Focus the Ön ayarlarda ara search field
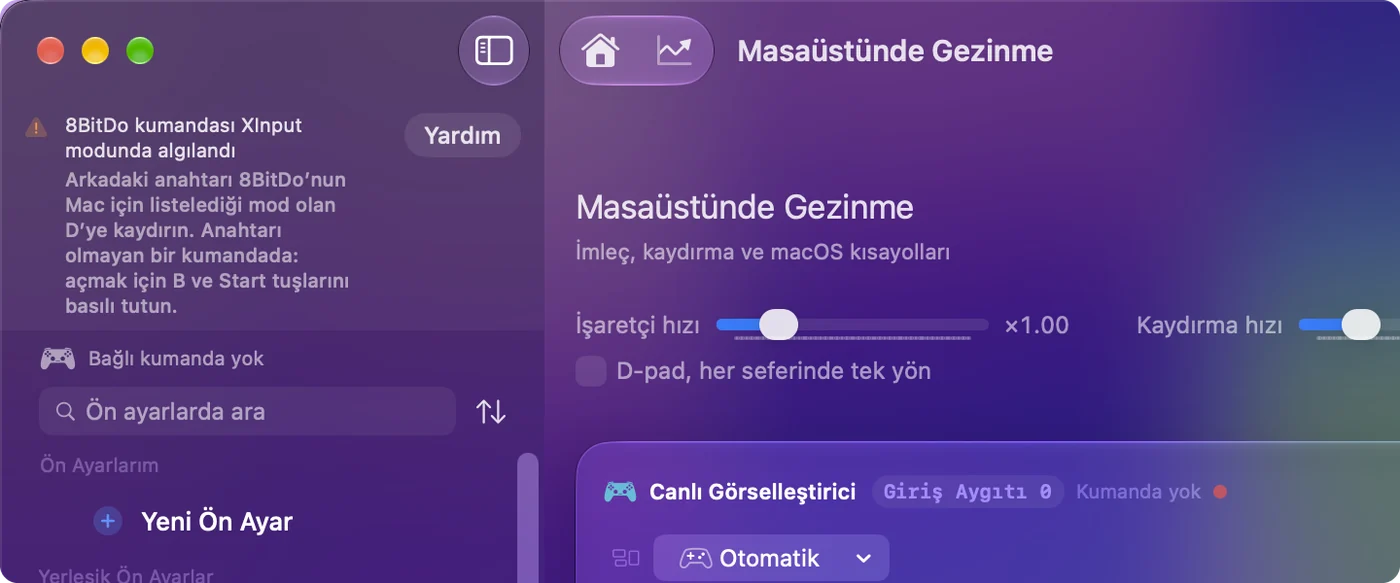 tap(247, 411)
